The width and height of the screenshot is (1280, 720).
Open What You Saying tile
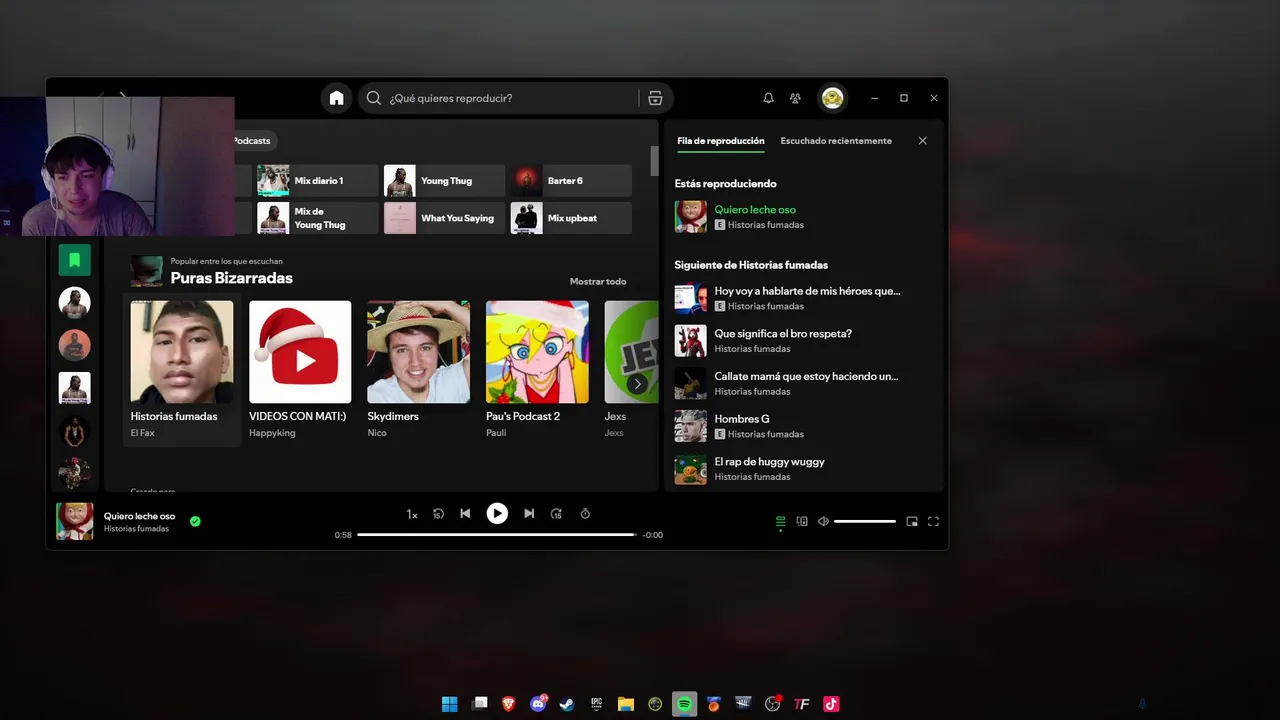click(445, 218)
